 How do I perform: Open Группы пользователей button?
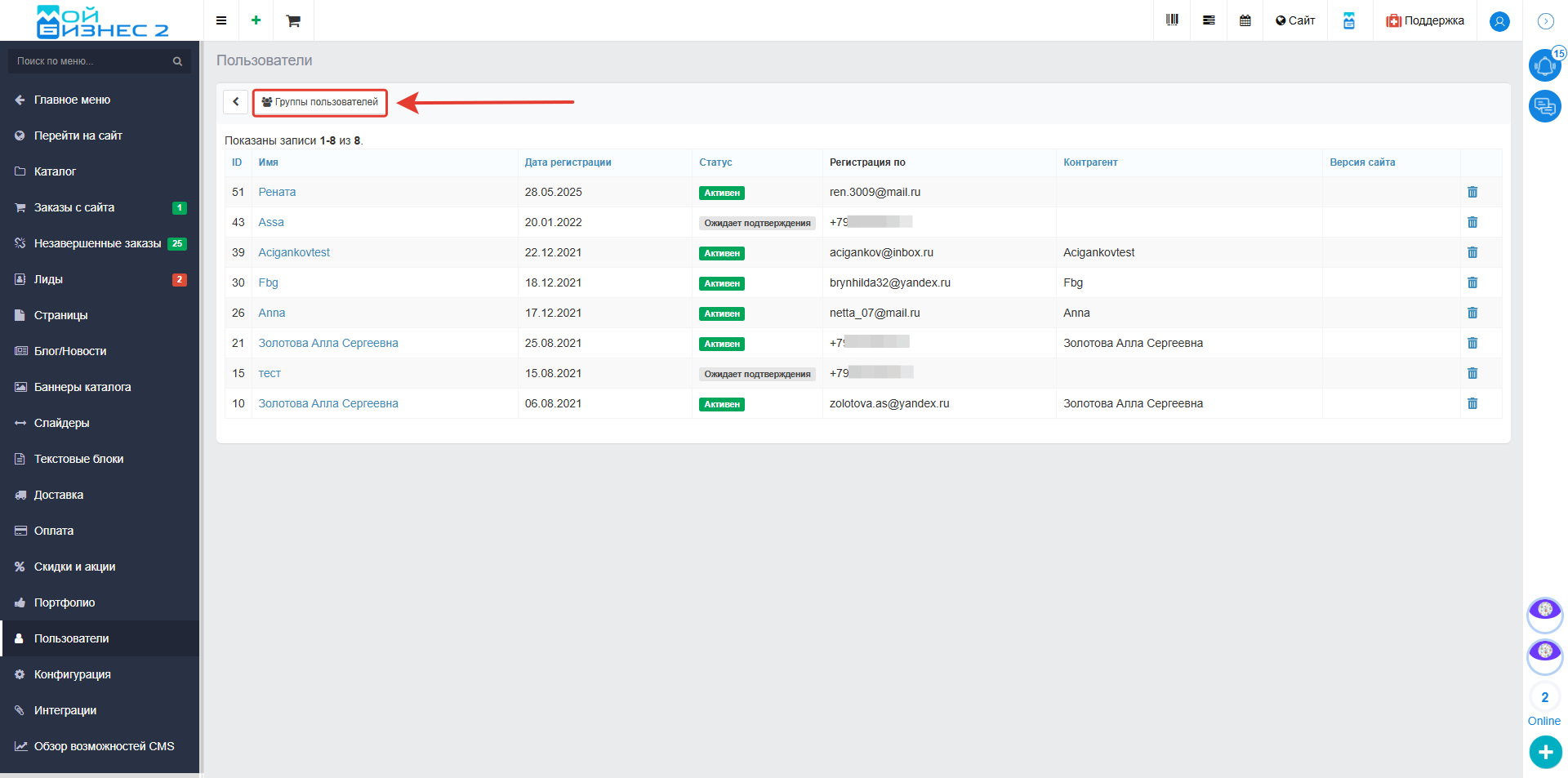click(x=320, y=102)
